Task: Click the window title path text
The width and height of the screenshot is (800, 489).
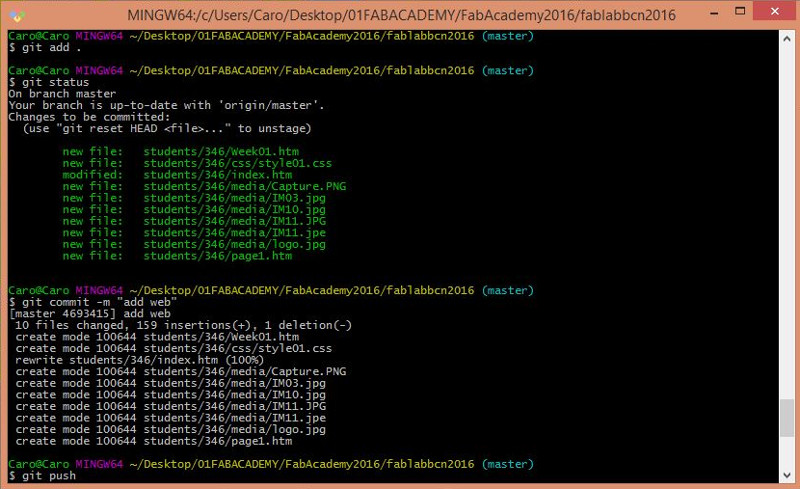Action: [402, 15]
